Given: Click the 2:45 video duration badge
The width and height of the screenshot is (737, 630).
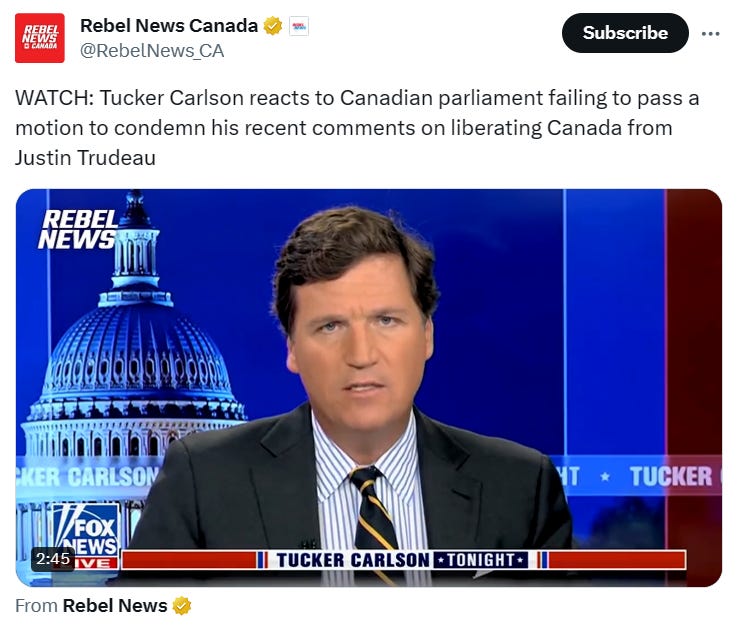Looking at the screenshot, I should point(53,559).
